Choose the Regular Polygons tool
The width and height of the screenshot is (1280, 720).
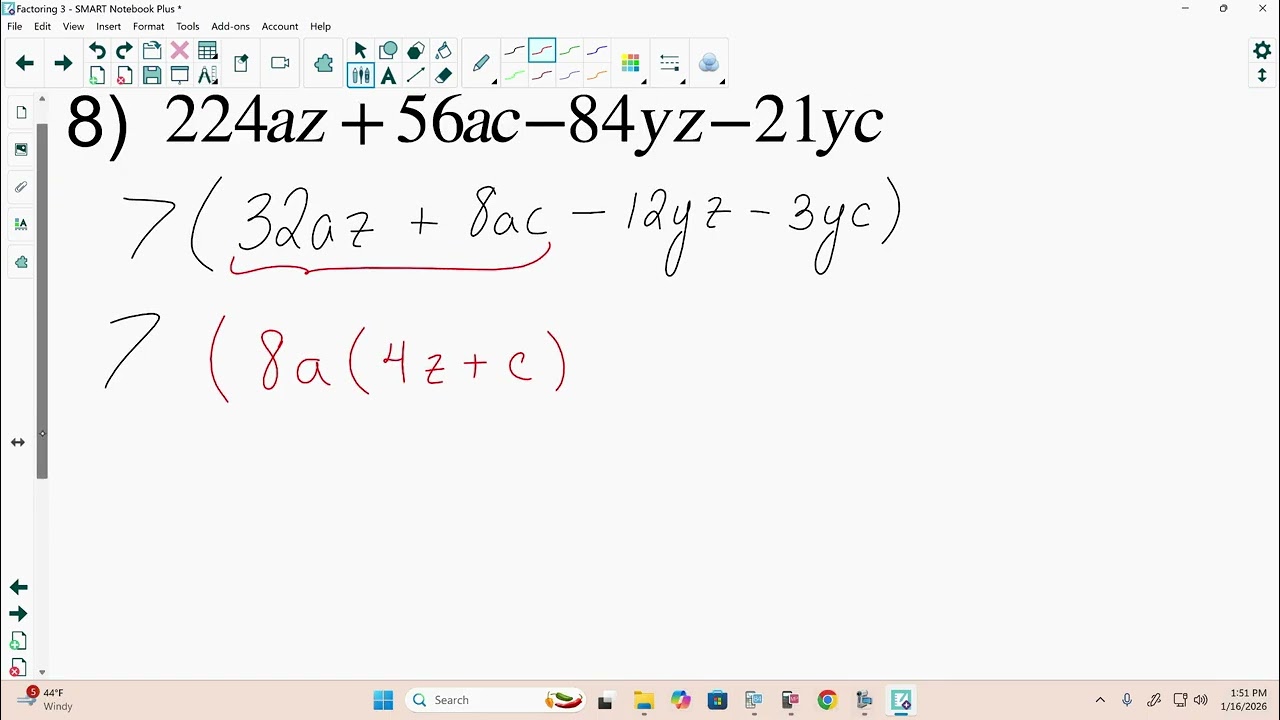coord(416,51)
